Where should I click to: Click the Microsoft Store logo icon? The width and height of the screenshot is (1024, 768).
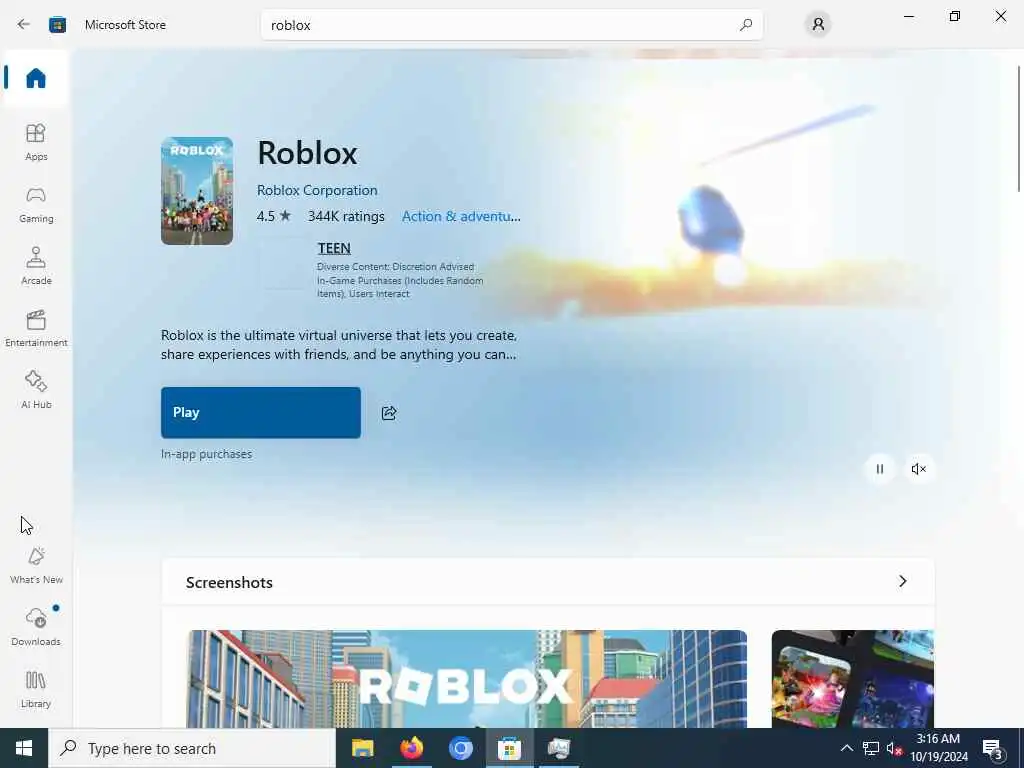point(57,25)
